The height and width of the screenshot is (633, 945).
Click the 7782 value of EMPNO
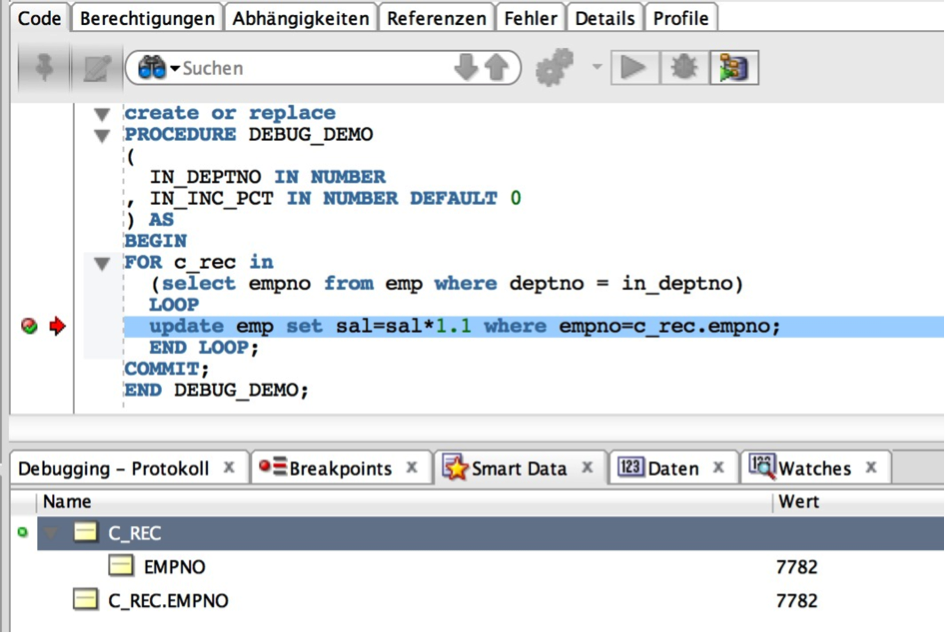pos(797,567)
